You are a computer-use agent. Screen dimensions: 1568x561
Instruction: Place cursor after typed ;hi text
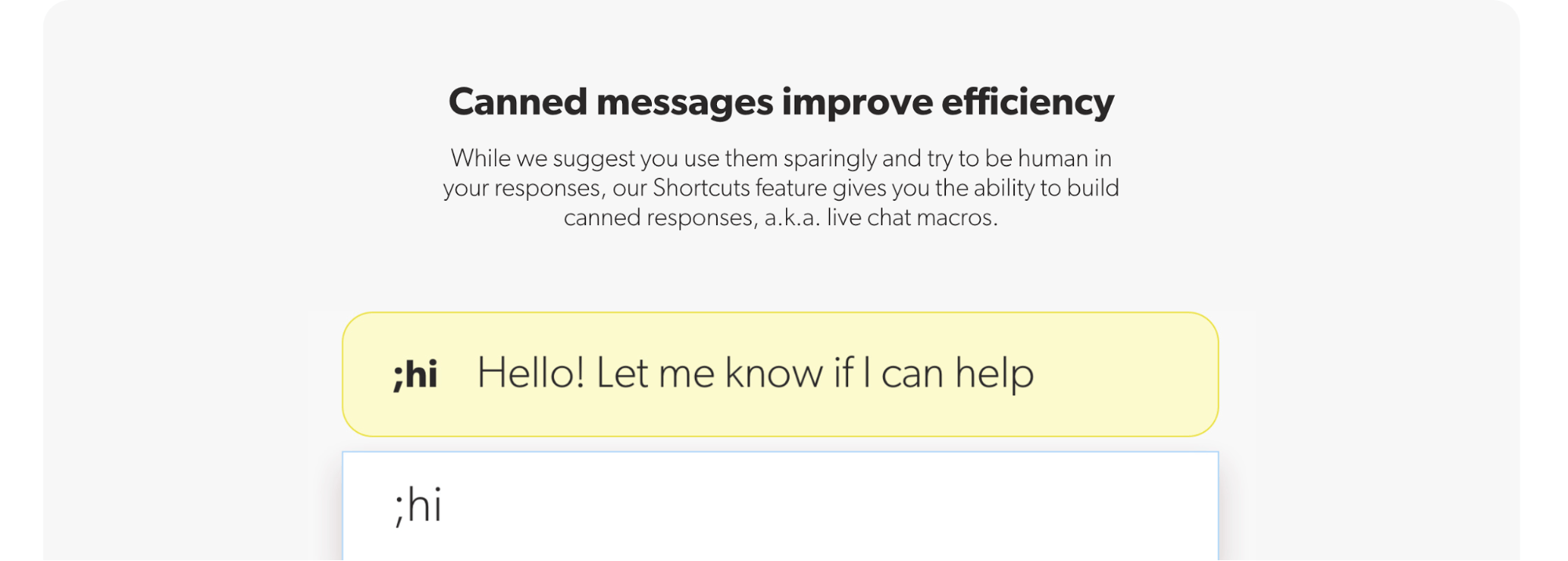coord(444,506)
